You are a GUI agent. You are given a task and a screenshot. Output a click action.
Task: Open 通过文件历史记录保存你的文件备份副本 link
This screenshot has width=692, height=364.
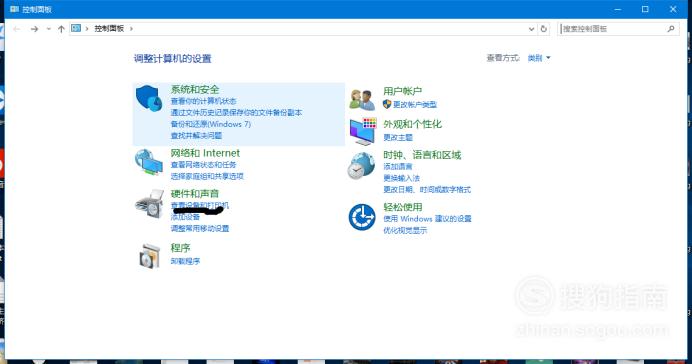pyautogui.click(x=236, y=113)
